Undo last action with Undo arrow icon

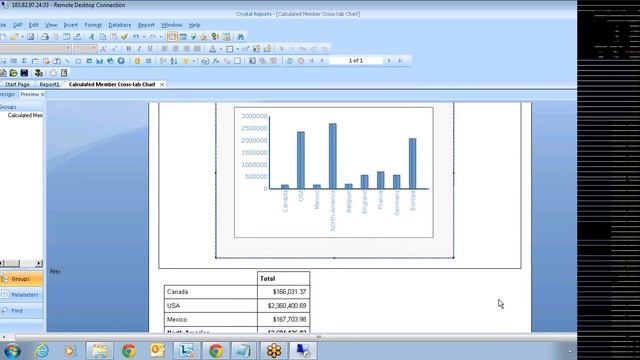pyautogui.click(x=136, y=37)
